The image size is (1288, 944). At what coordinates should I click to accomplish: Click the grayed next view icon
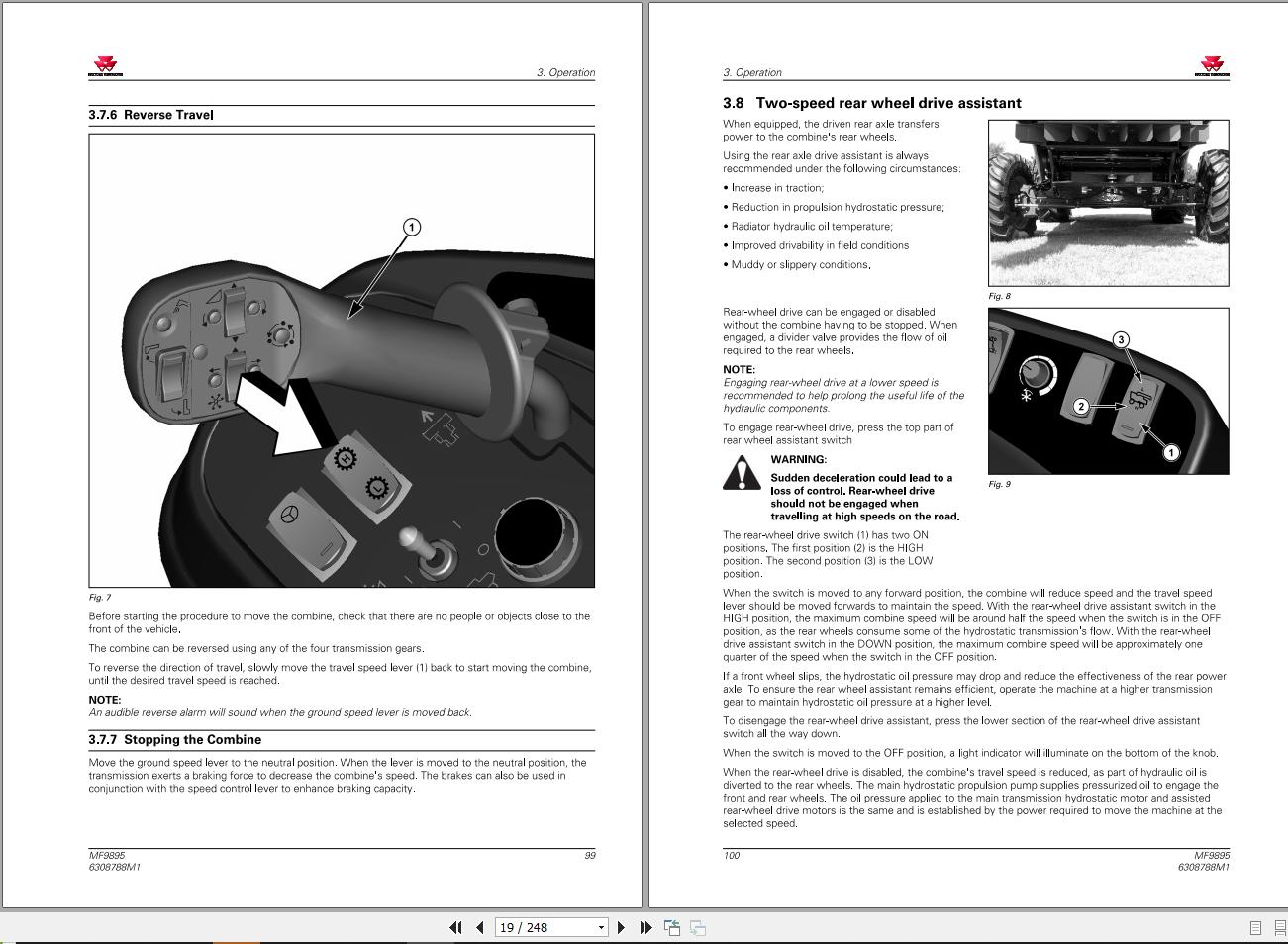coord(698,927)
